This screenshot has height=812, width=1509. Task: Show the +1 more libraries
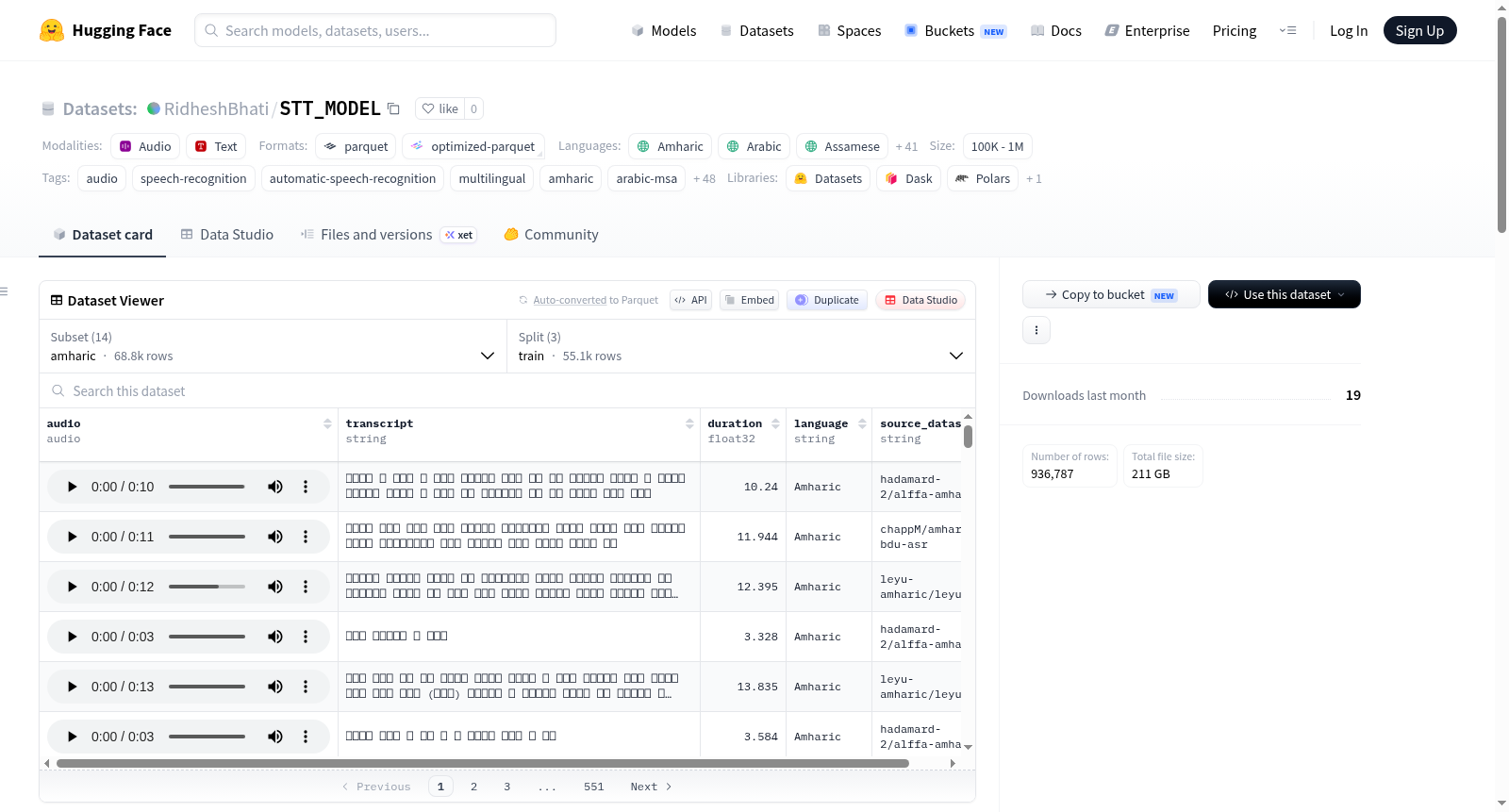1035,179
